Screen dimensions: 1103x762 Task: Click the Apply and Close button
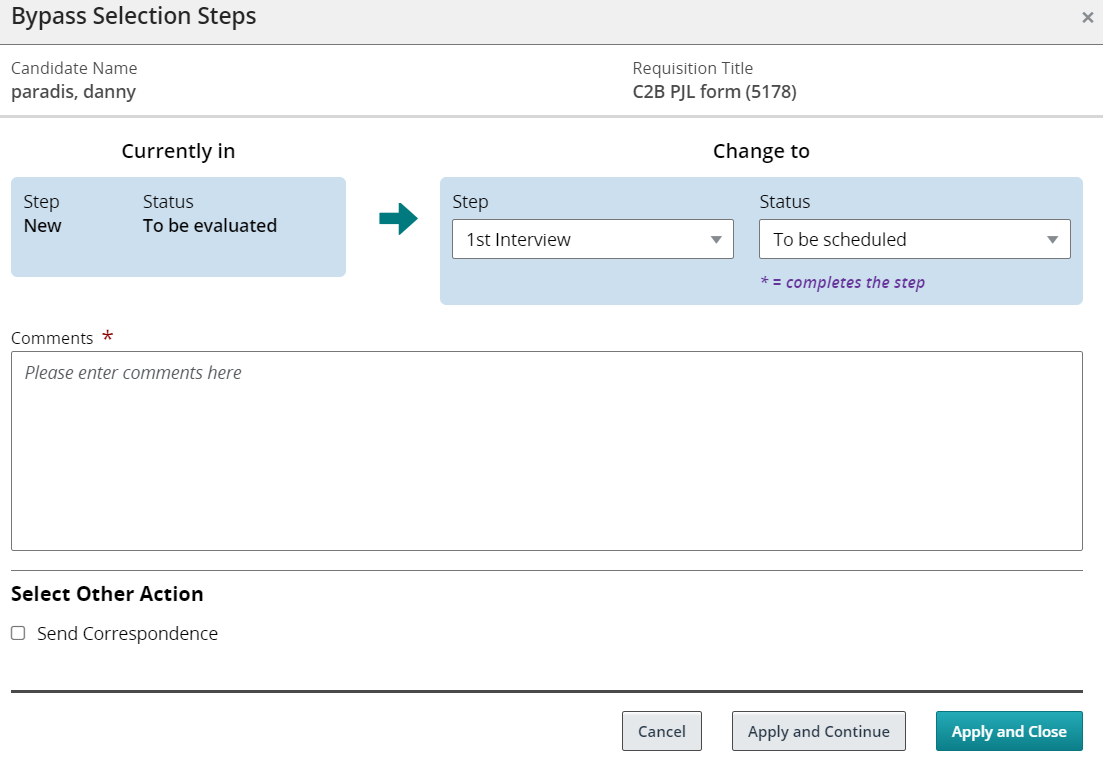point(1008,731)
